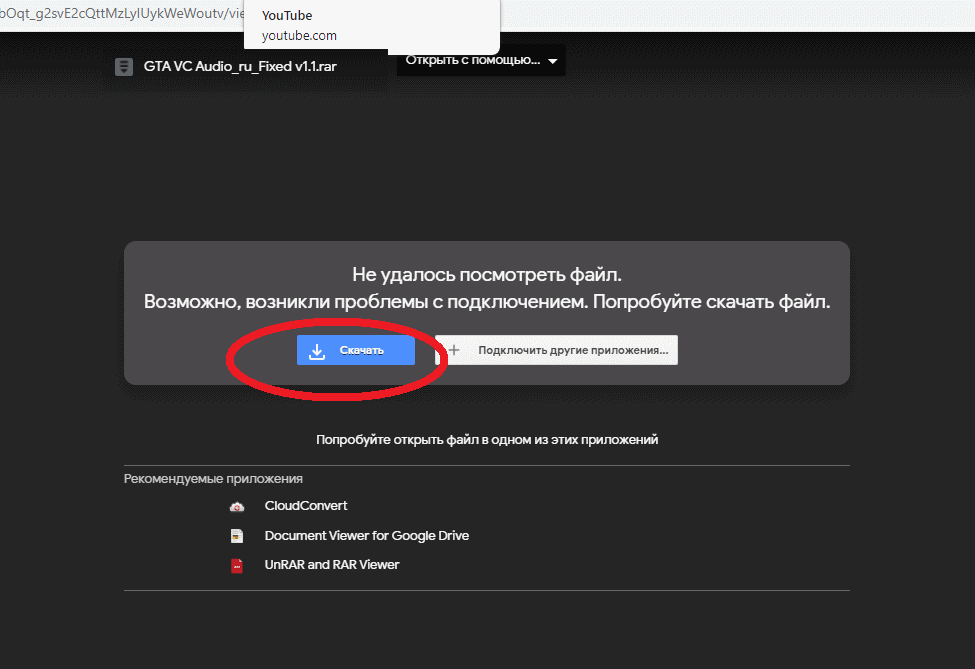Click the CloudConvert cloud icon
This screenshot has height=669, width=975.
click(x=237, y=507)
